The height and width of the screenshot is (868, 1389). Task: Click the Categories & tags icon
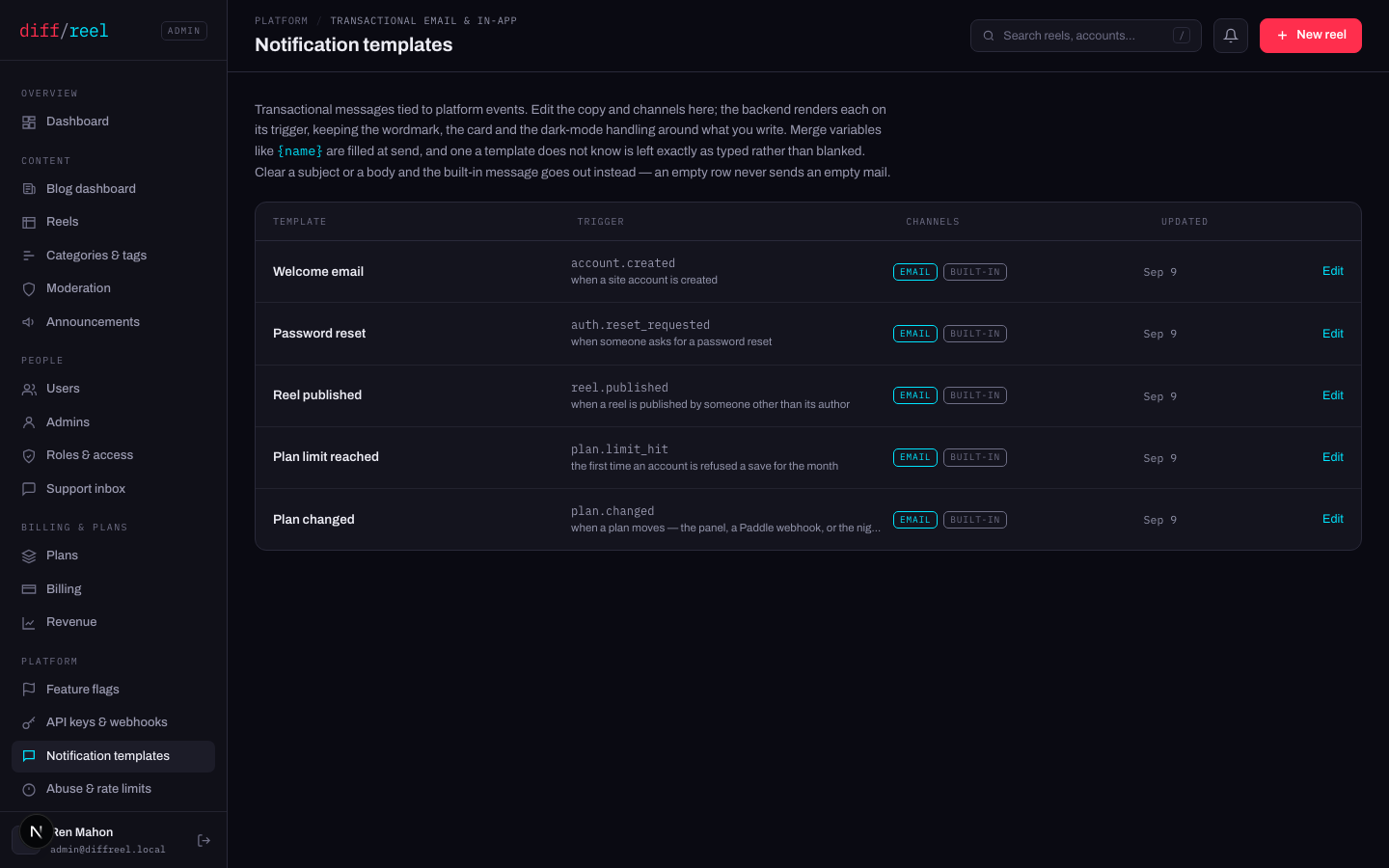29,256
